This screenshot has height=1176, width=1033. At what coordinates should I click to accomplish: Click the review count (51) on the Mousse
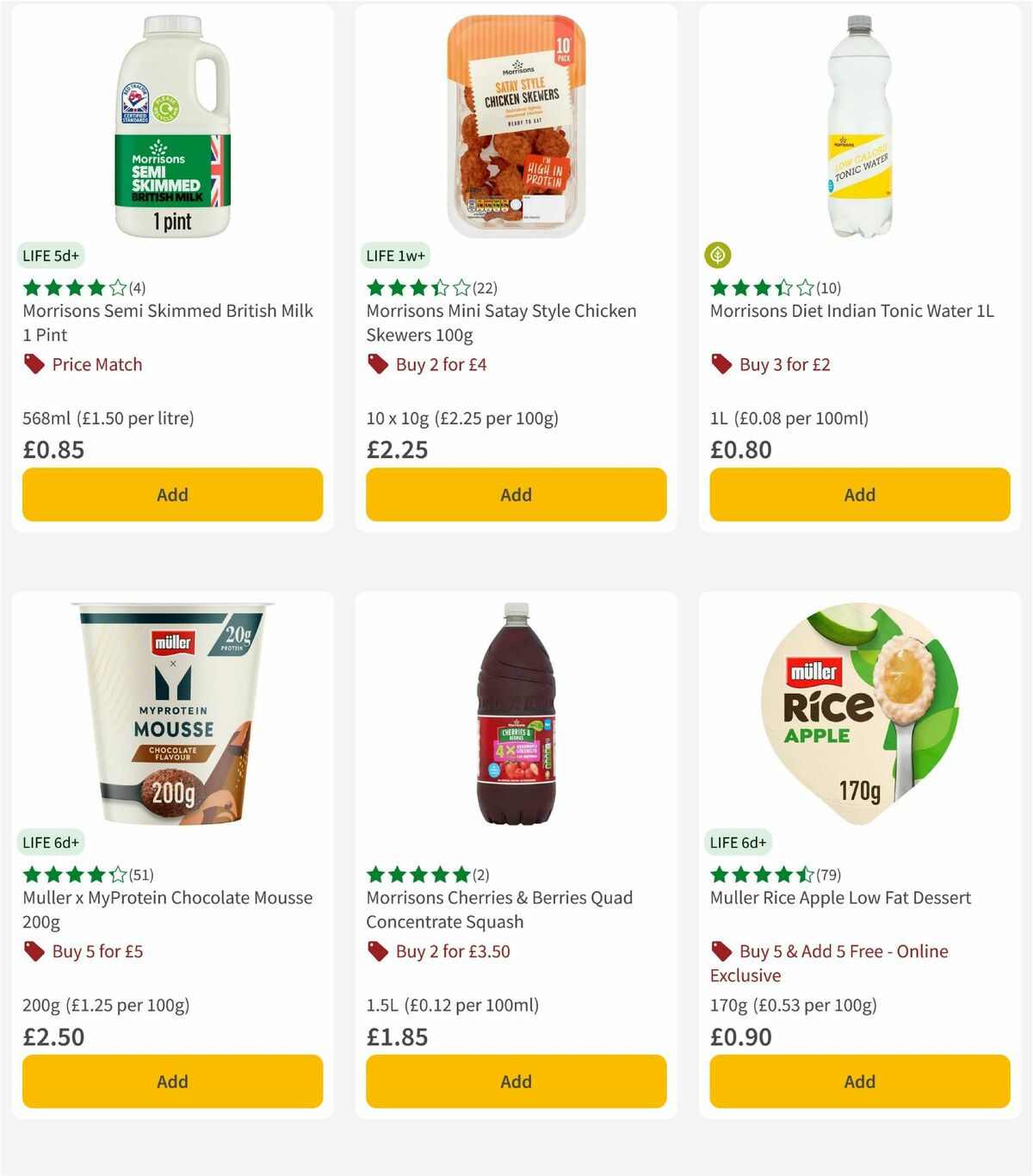(142, 875)
